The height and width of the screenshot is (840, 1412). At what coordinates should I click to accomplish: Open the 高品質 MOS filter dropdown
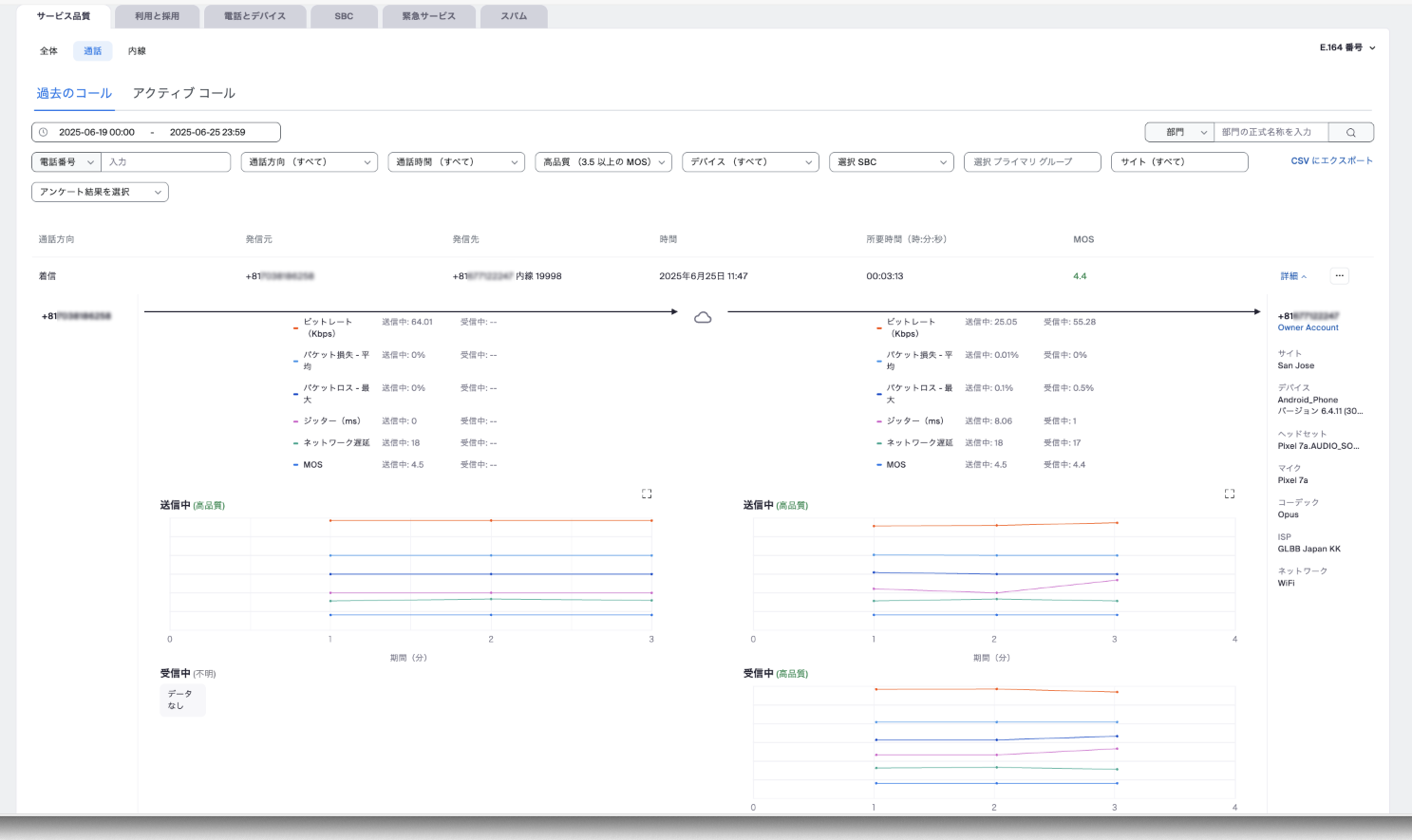point(604,162)
